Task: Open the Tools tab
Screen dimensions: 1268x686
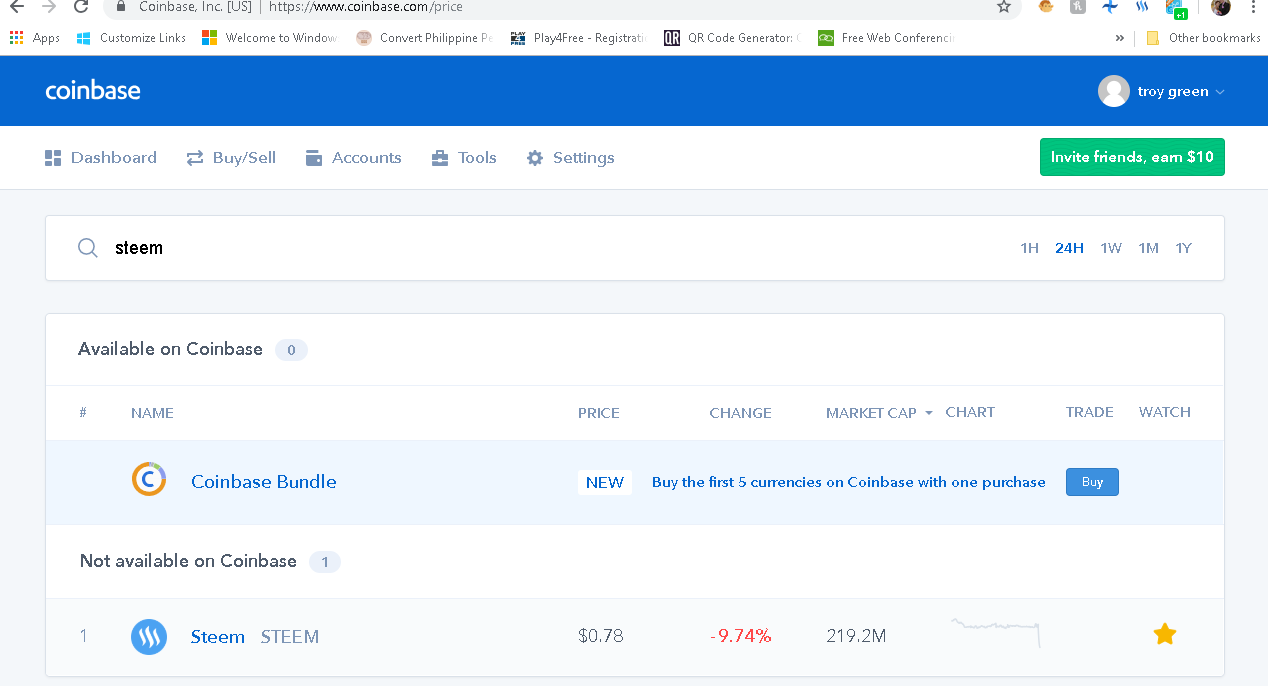Action: pyautogui.click(x=464, y=158)
